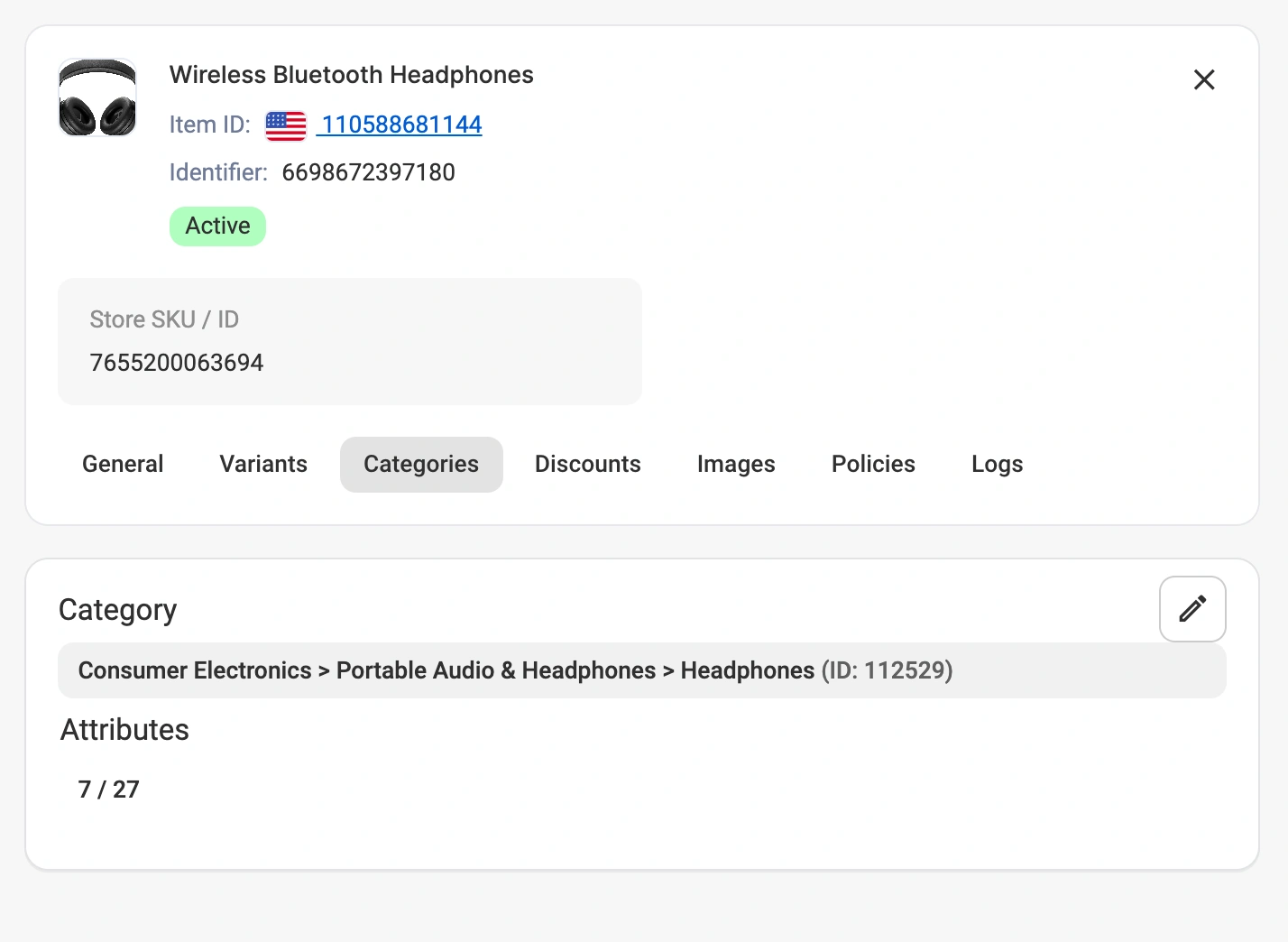This screenshot has height=942, width=1288.
Task: Click the US flag icon
Action: 286,125
